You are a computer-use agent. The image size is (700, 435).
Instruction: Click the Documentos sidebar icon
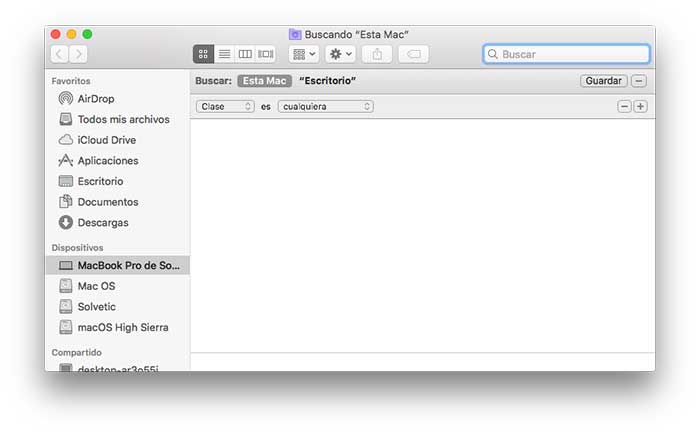tap(66, 201)
